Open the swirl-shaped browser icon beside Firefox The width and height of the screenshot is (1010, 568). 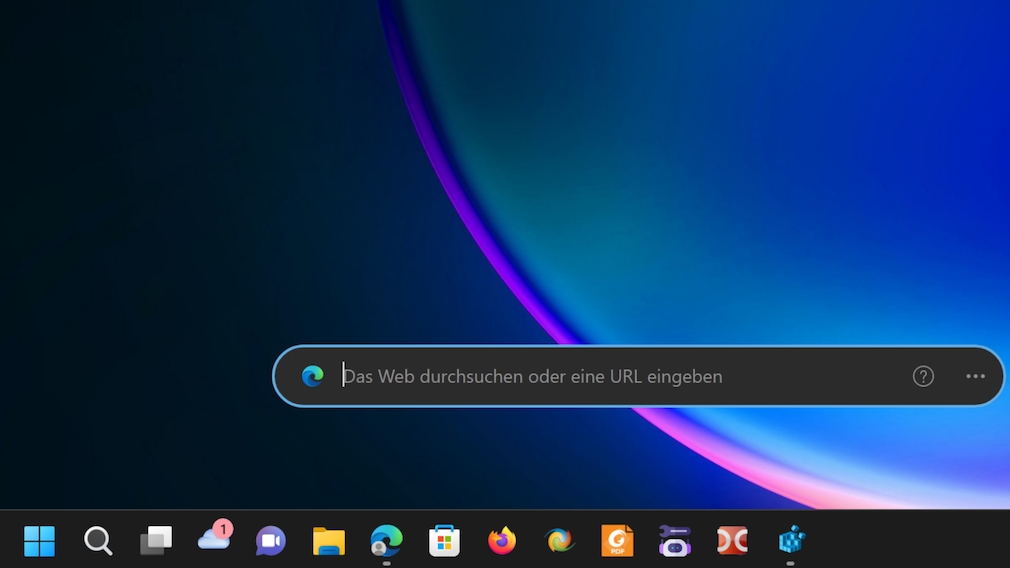tap(559, 541)
